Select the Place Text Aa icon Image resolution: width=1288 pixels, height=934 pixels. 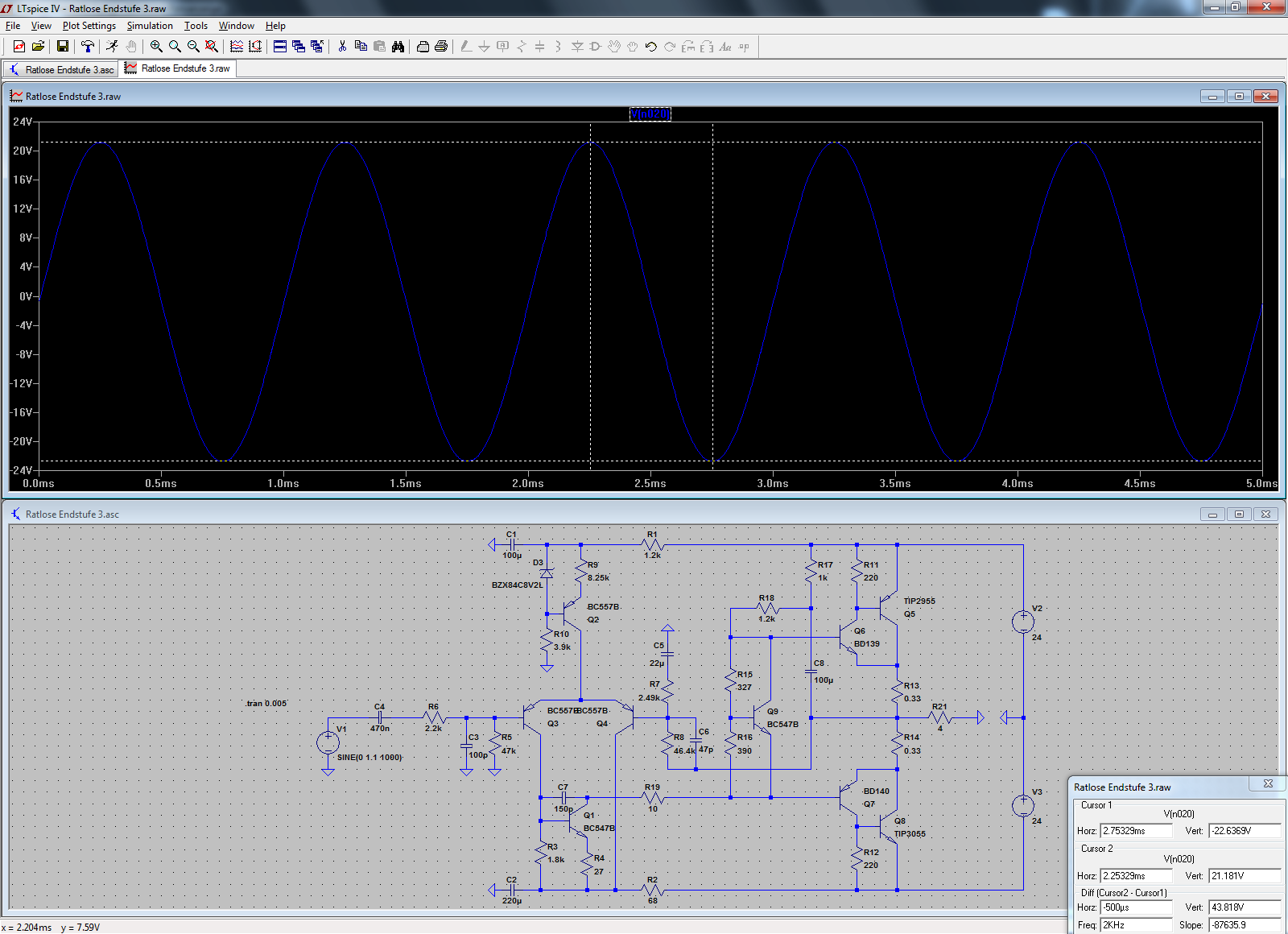pyautogui.click(x=725, y=47)
